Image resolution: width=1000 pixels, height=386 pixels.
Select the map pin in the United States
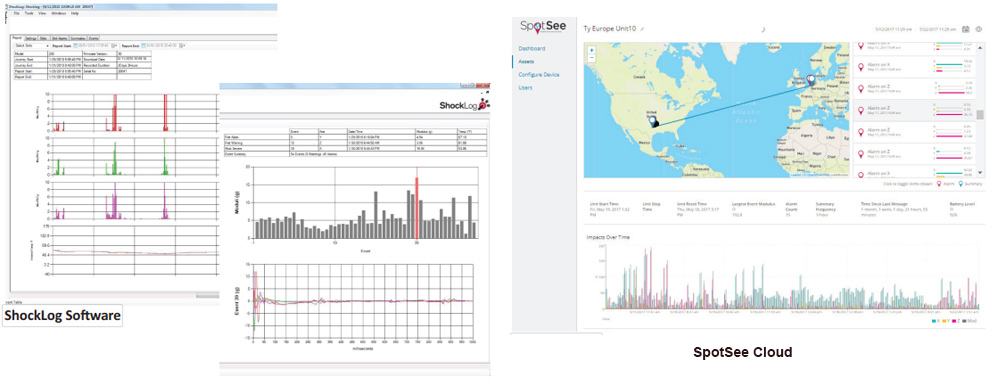[x=653, y=120]
